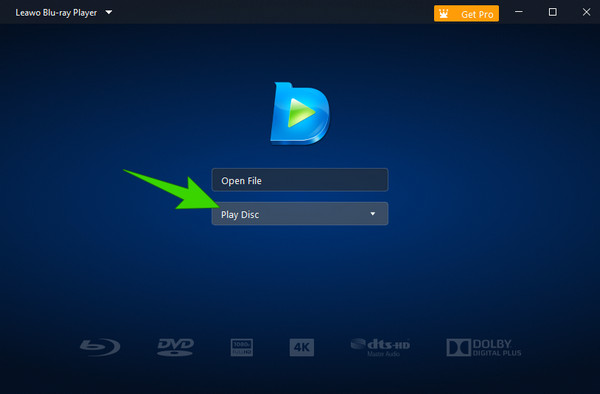600x394 pixels.
Task: Expand the Play Disc dropdown arrow
Action: click(x=372, y=213)
